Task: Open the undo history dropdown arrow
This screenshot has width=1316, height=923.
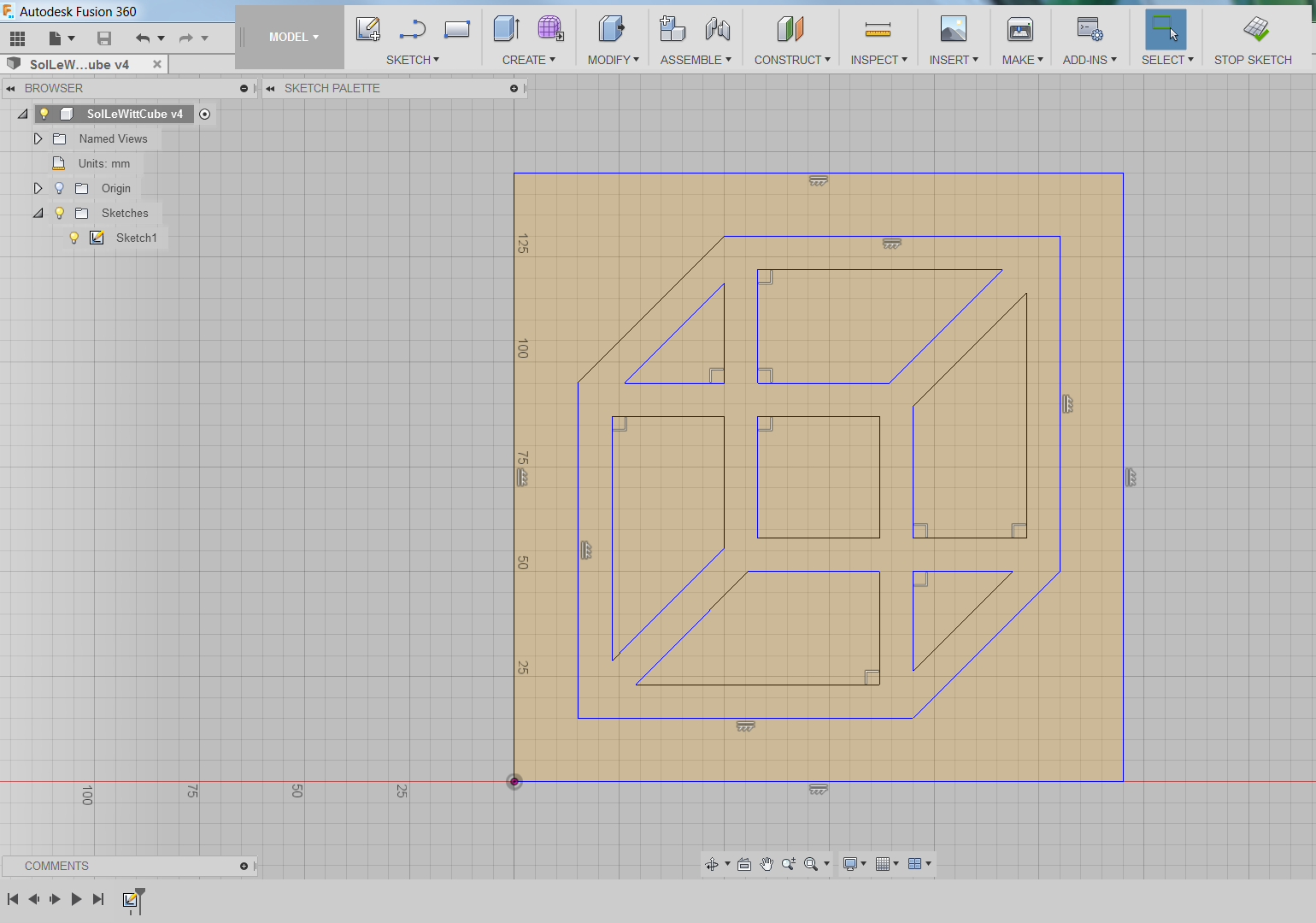Action: click(x=161, y=38)
